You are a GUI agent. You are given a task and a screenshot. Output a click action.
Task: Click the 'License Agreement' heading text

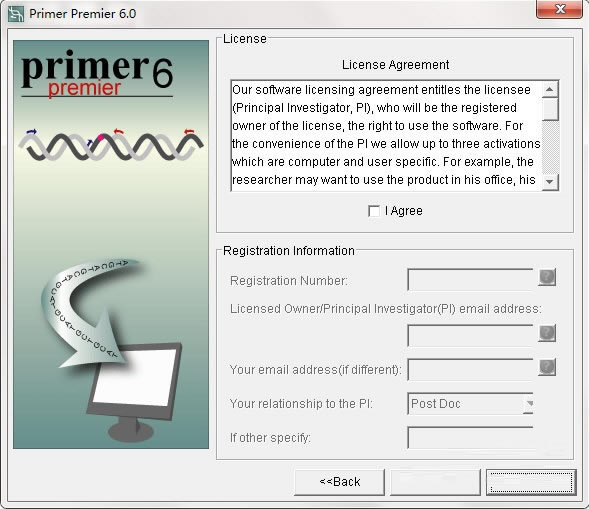coord(395,65)
